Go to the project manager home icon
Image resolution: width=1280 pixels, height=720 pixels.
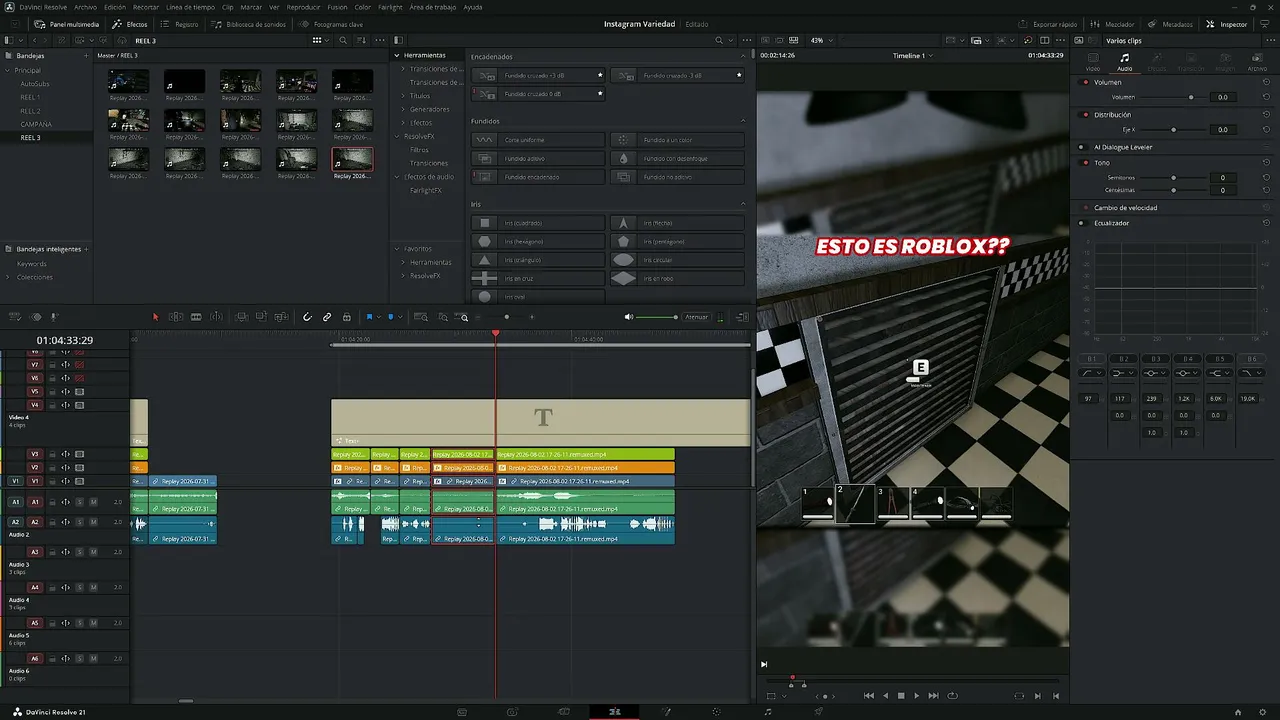[1238, 712]
